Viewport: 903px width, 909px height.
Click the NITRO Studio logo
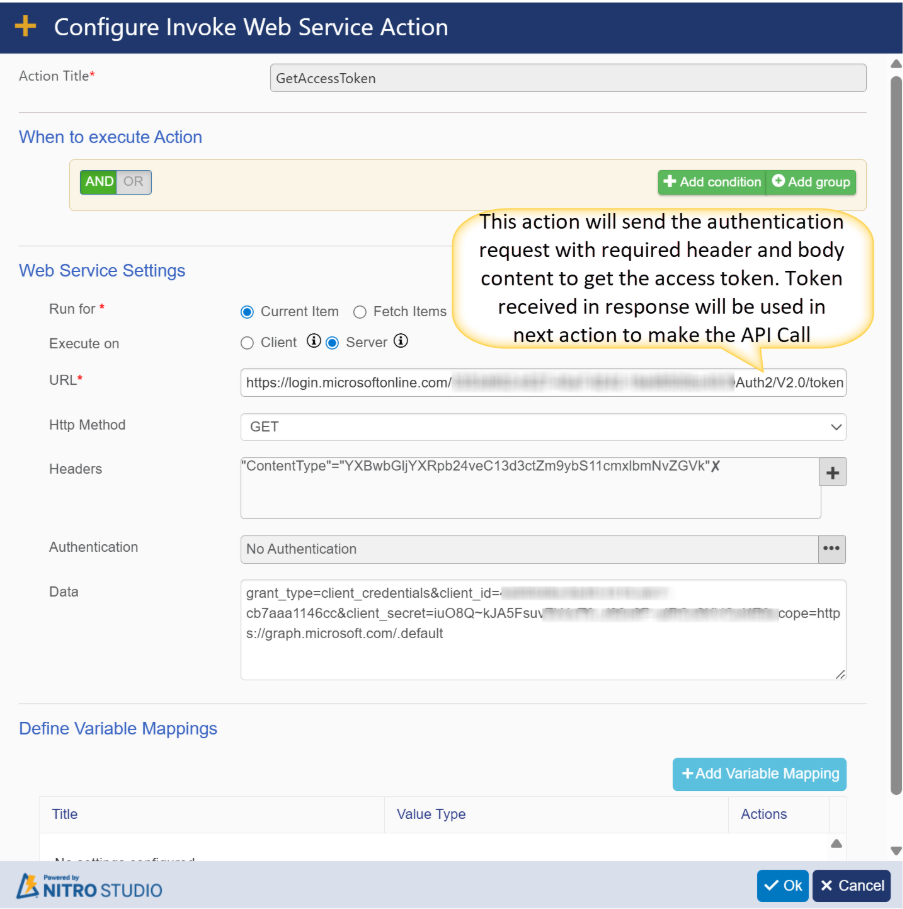[90, 886]
